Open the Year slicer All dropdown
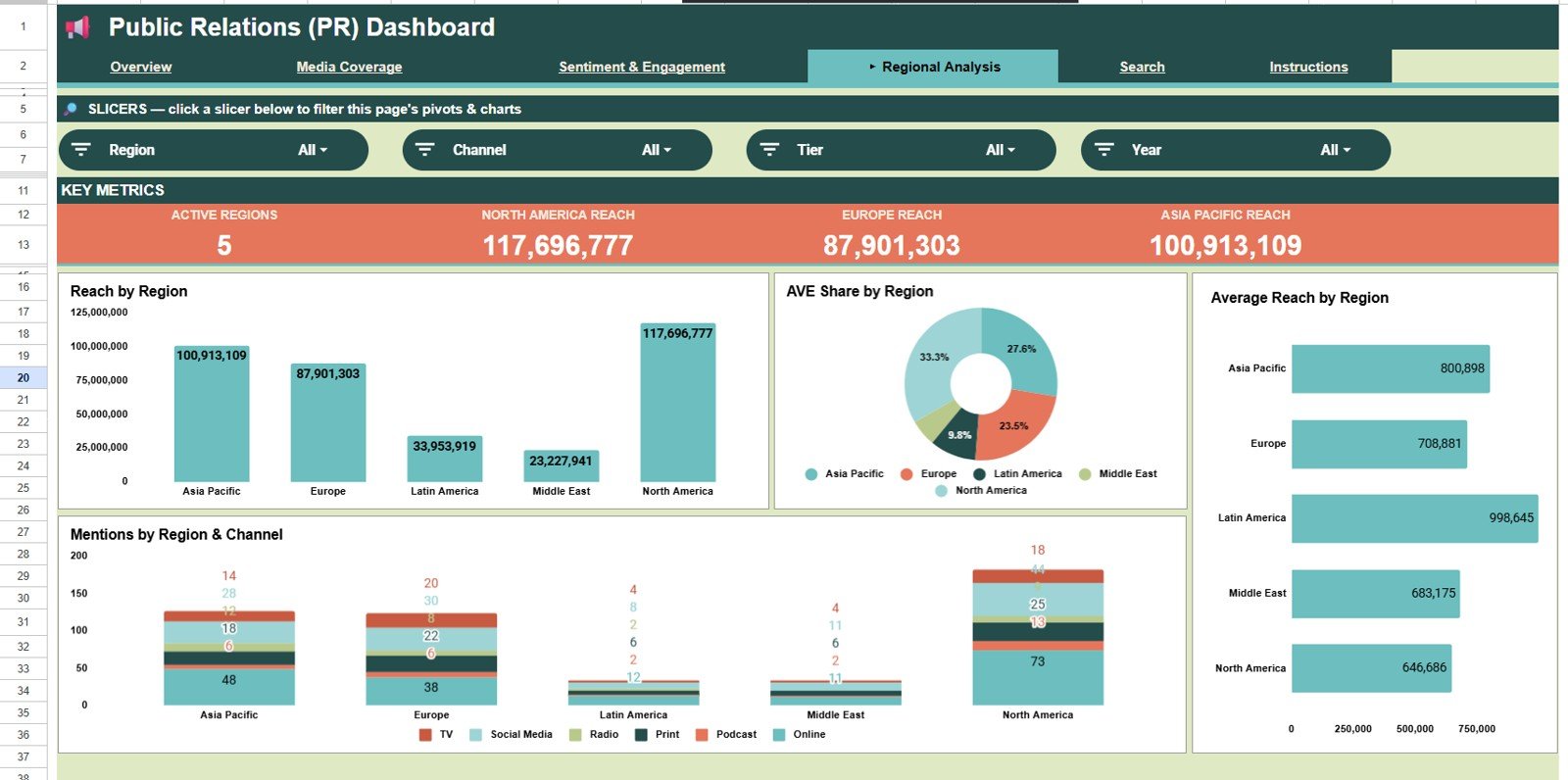This screenshot has height=780, width=1568. point(1335,150)
